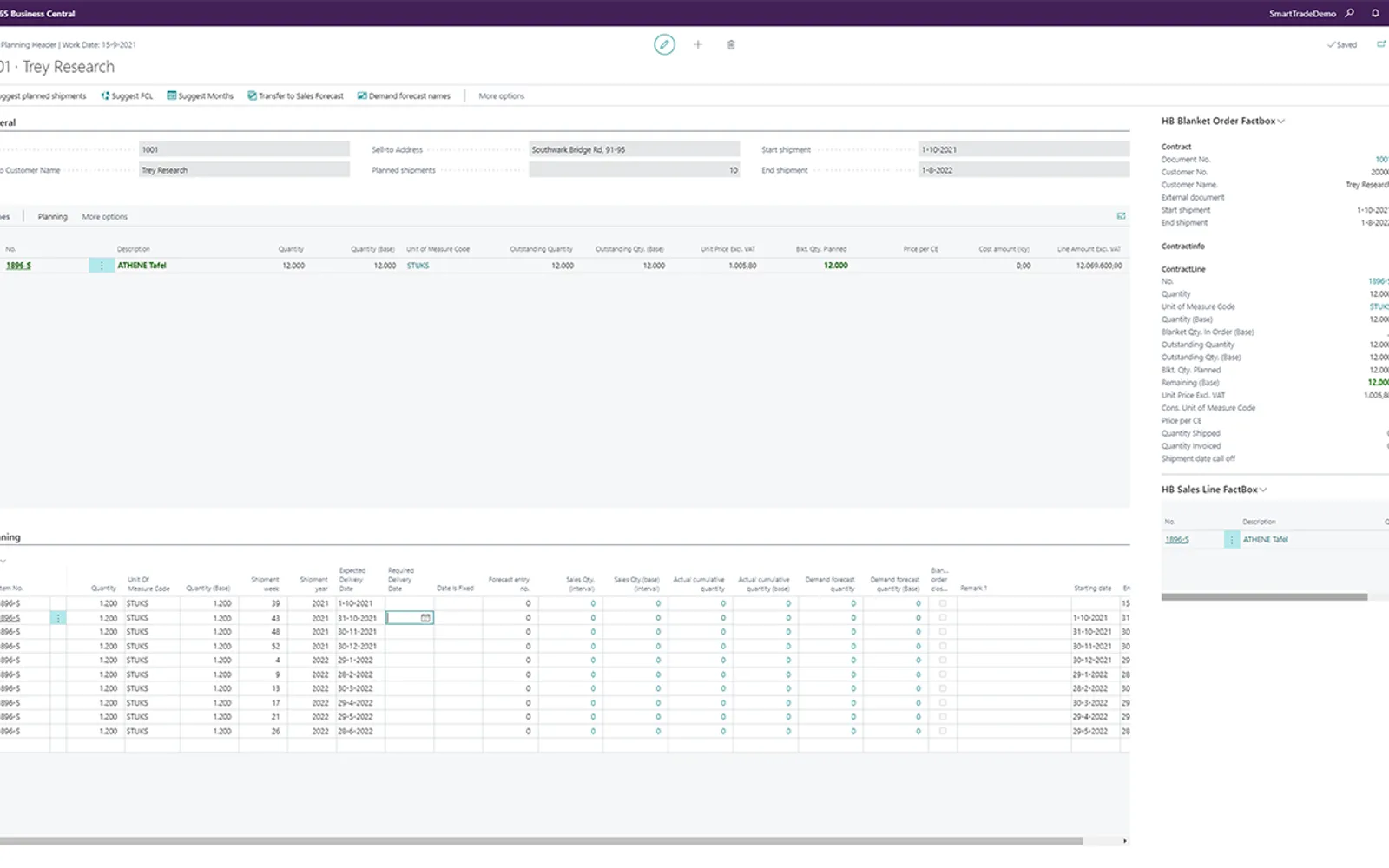
Task: Click the pencil edit icon
Action: click(664, 44)
